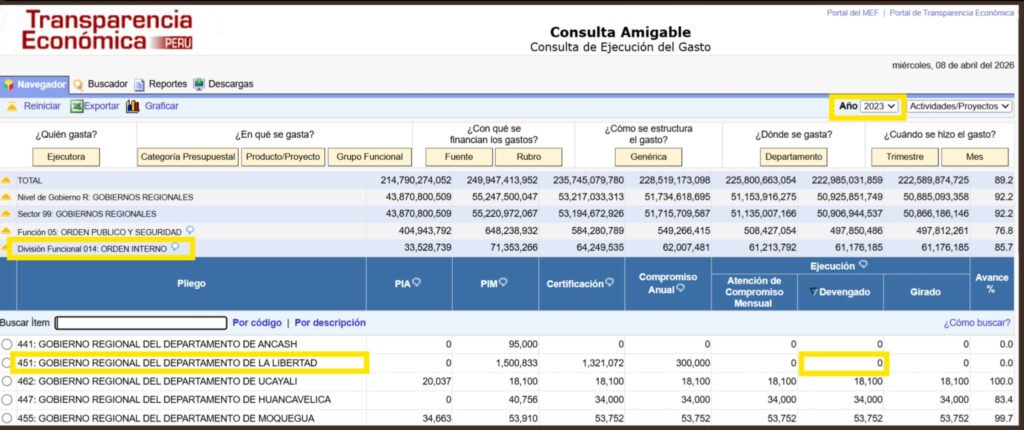
Task: Click the Categoría Presupuestal button
Action: click(188, 157)
